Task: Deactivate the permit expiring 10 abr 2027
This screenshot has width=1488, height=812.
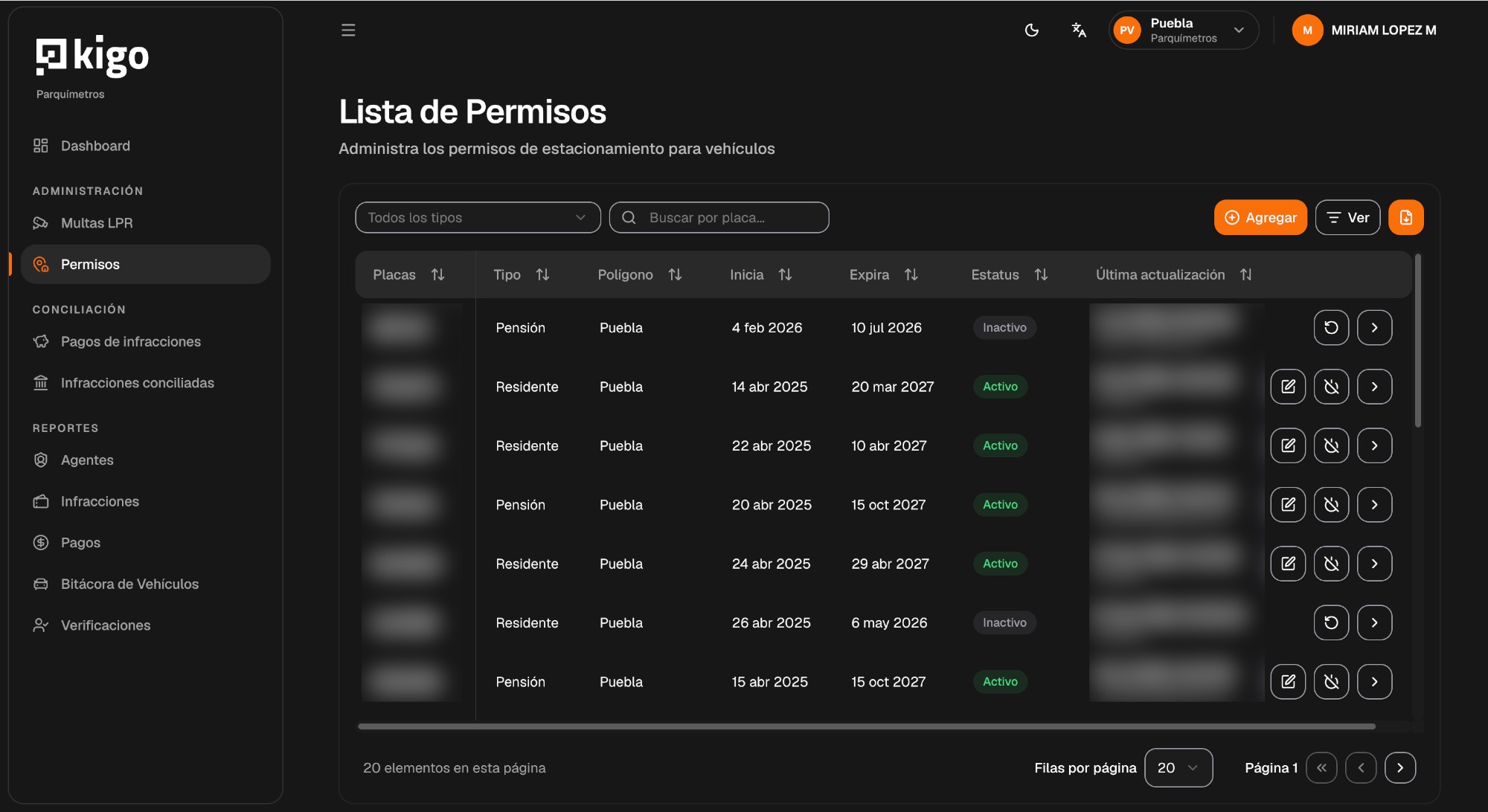Action: tap(1331, 446)
